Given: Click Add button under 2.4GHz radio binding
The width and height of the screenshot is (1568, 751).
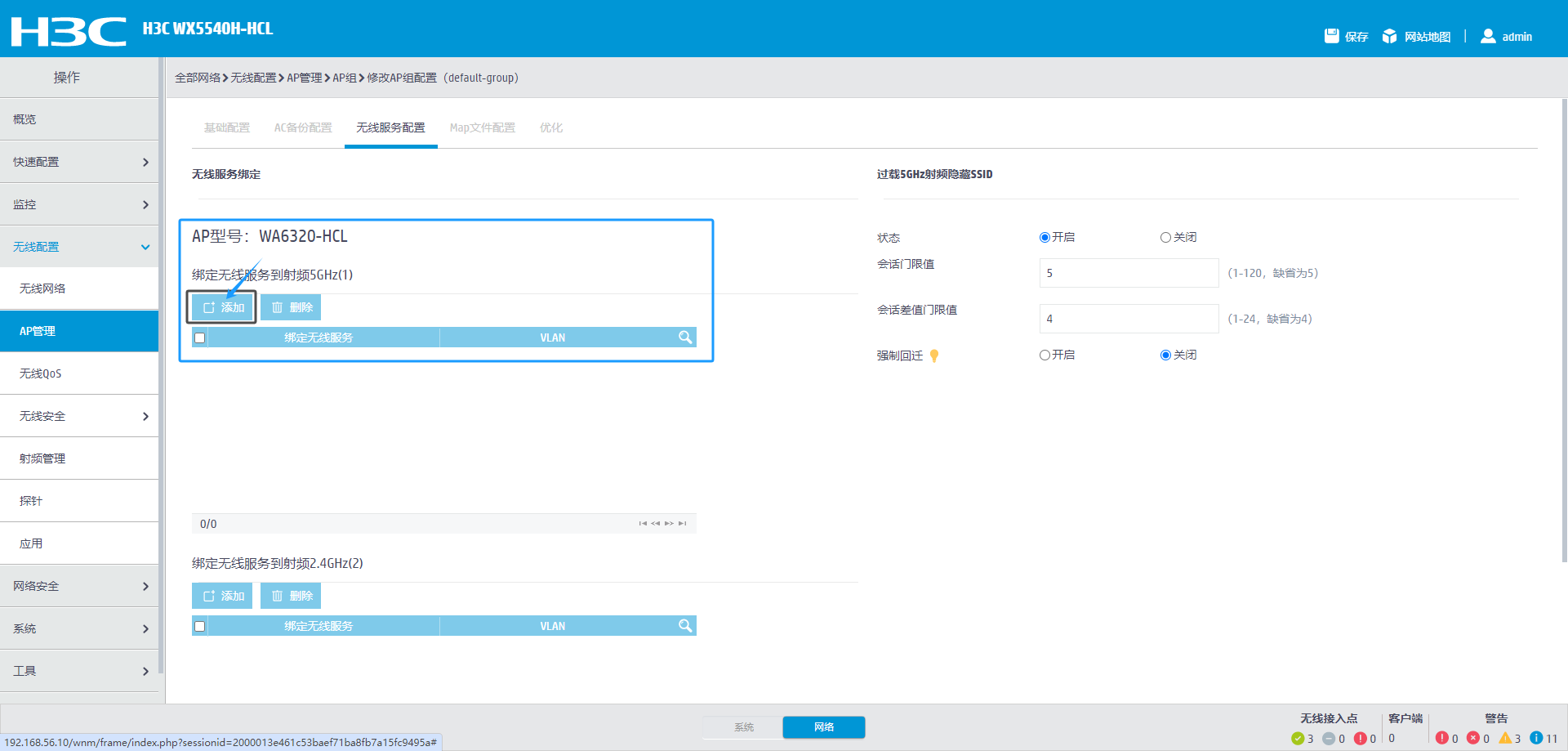Looking at the screenshot, I should click(222, 596).
